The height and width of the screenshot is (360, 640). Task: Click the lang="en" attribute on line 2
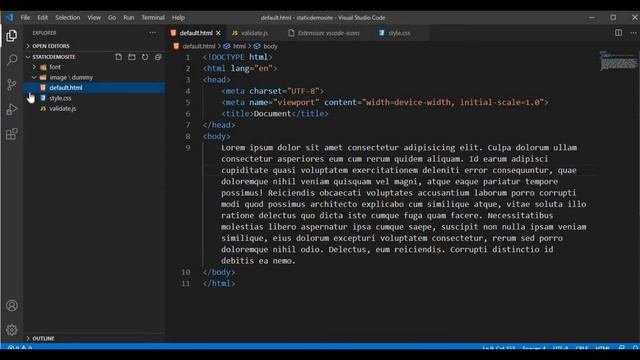pos(252,69)
